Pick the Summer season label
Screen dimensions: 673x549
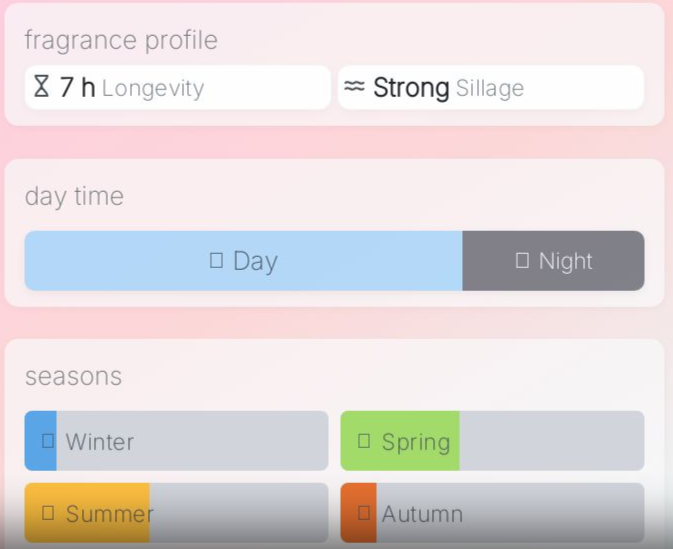click(x=110, y=514)
